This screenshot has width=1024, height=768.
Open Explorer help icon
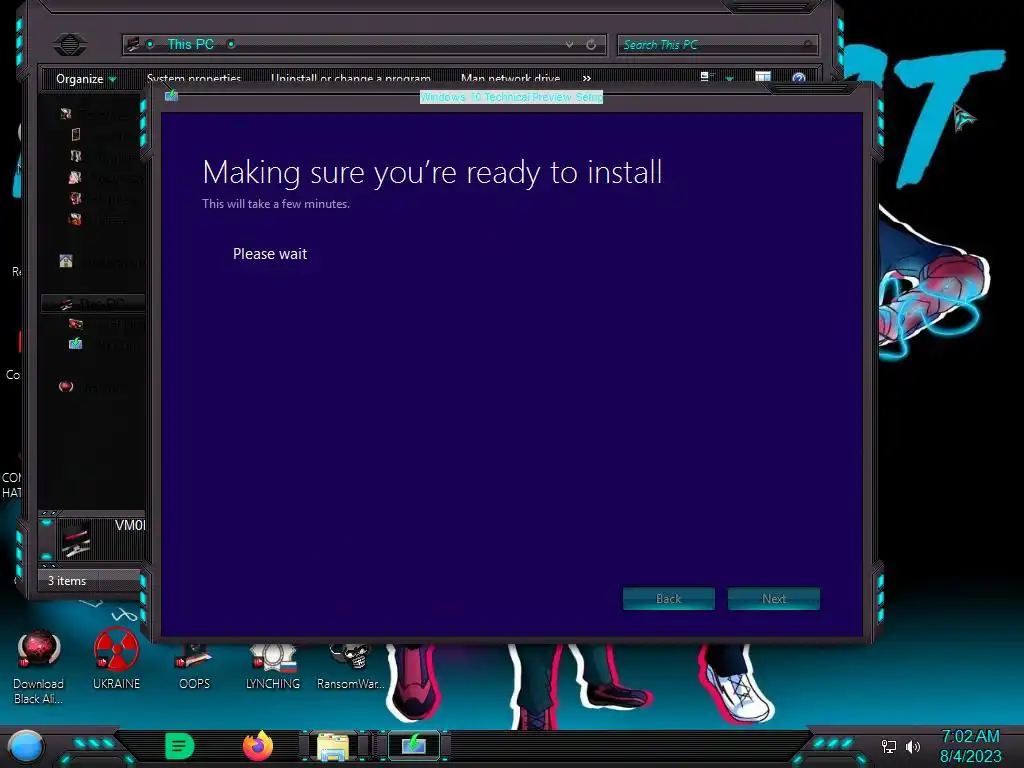click(x=798, y=78)
